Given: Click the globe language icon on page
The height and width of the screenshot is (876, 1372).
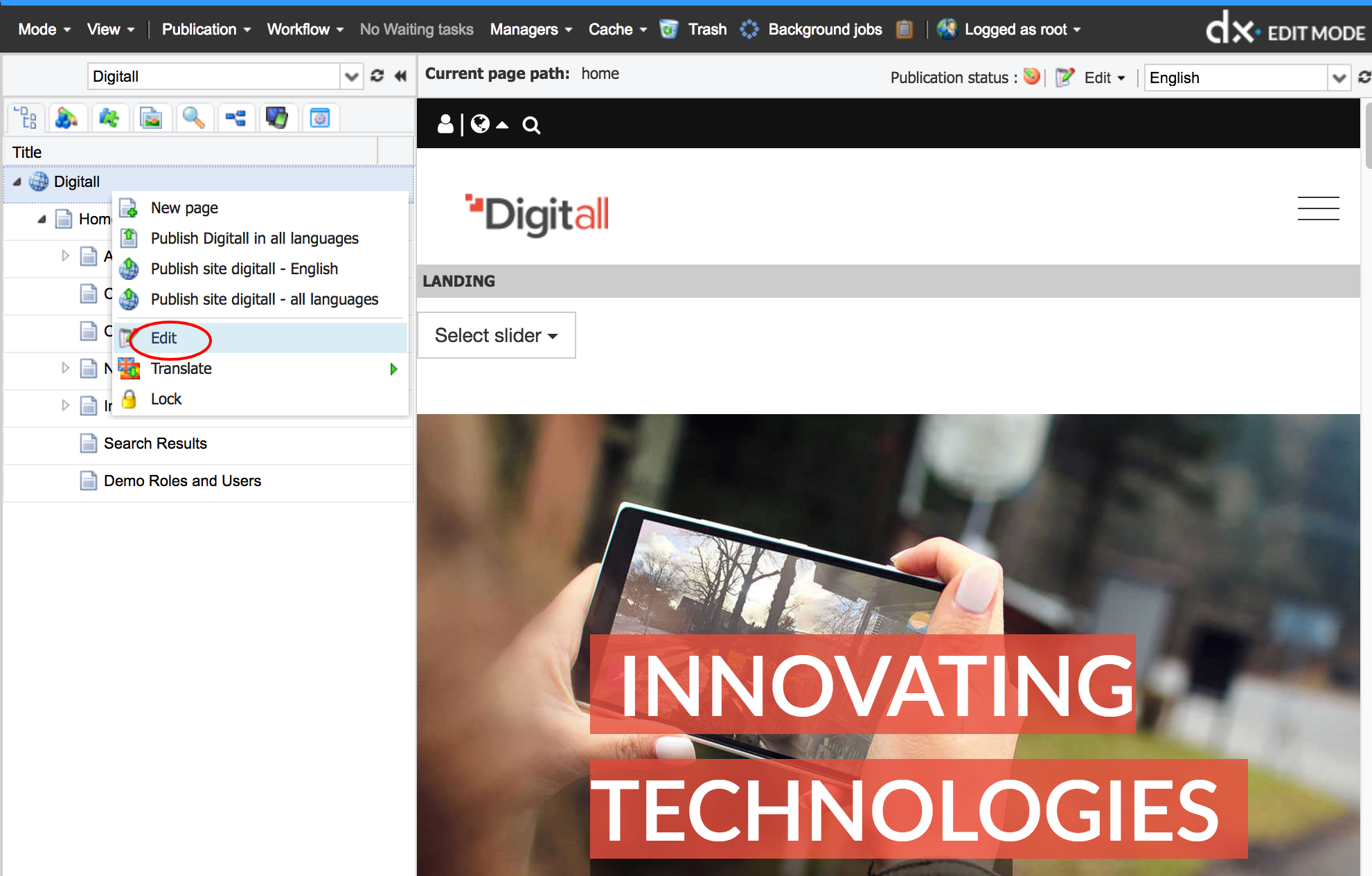Looking at the screenshot, I should point(480,124).
